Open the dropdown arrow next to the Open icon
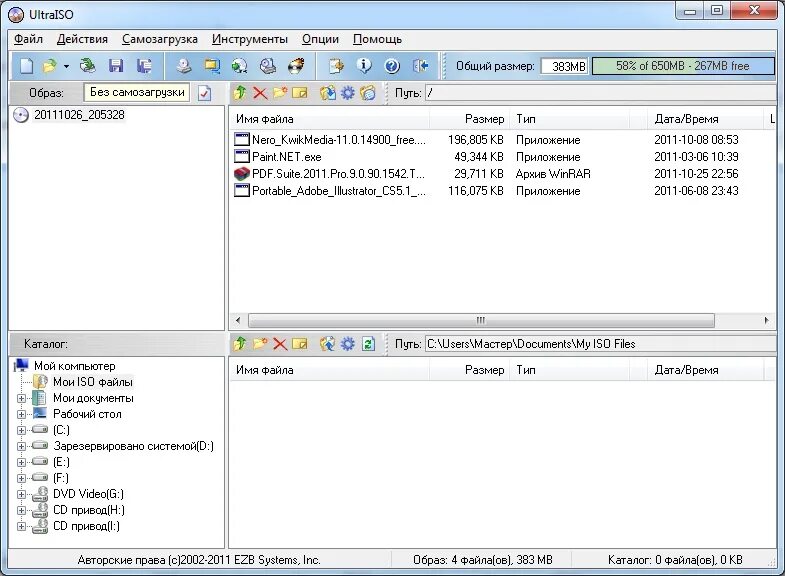The height and width of the screenshot is (576, 785). tap(66, 66)
